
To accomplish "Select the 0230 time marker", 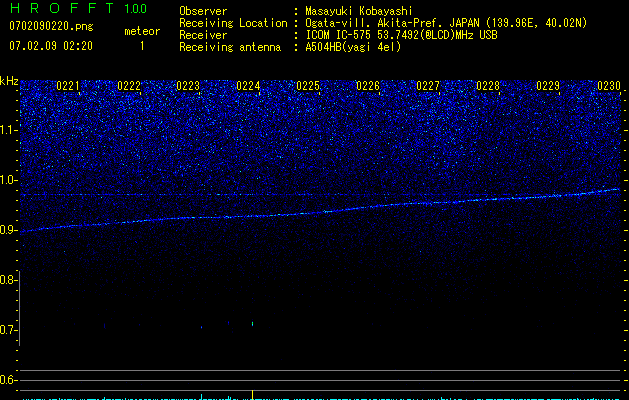I will [608, 87].
